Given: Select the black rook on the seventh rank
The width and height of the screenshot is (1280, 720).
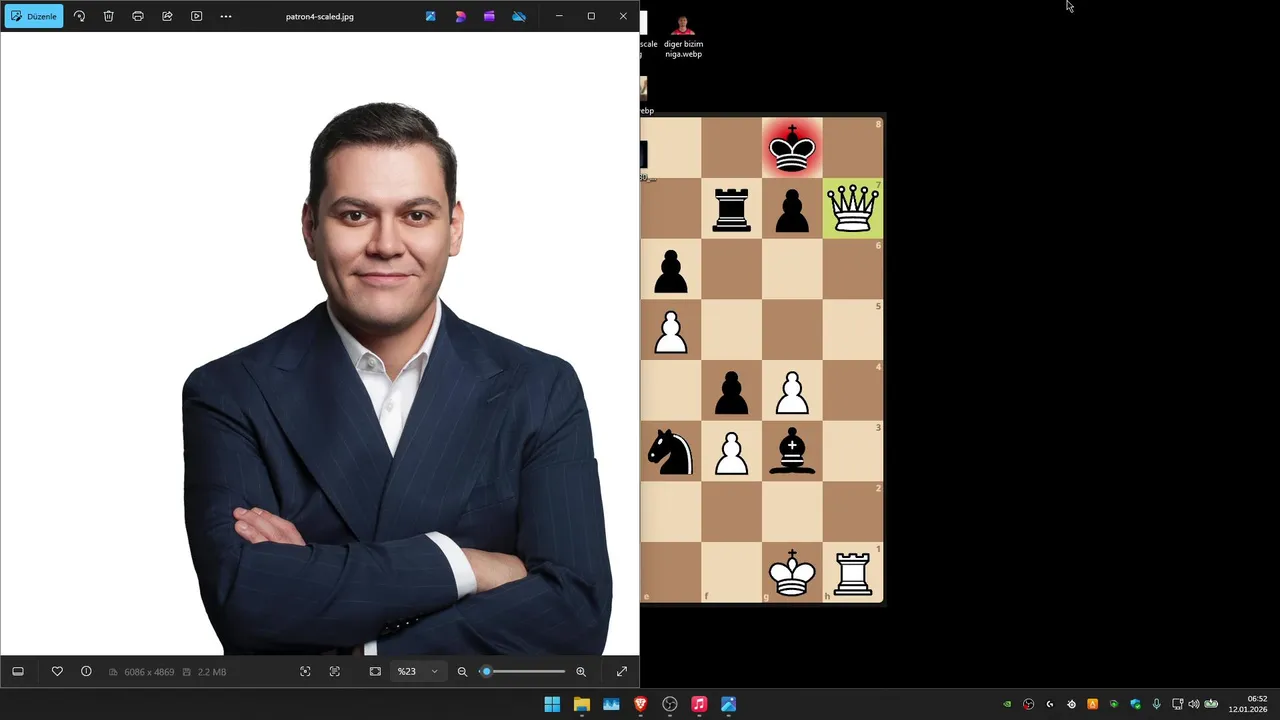Looking at the screenshot, I should 731,208.
